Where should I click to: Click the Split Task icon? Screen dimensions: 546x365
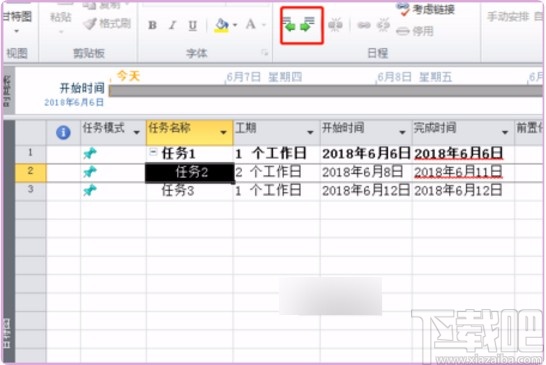tap(336, 25)
